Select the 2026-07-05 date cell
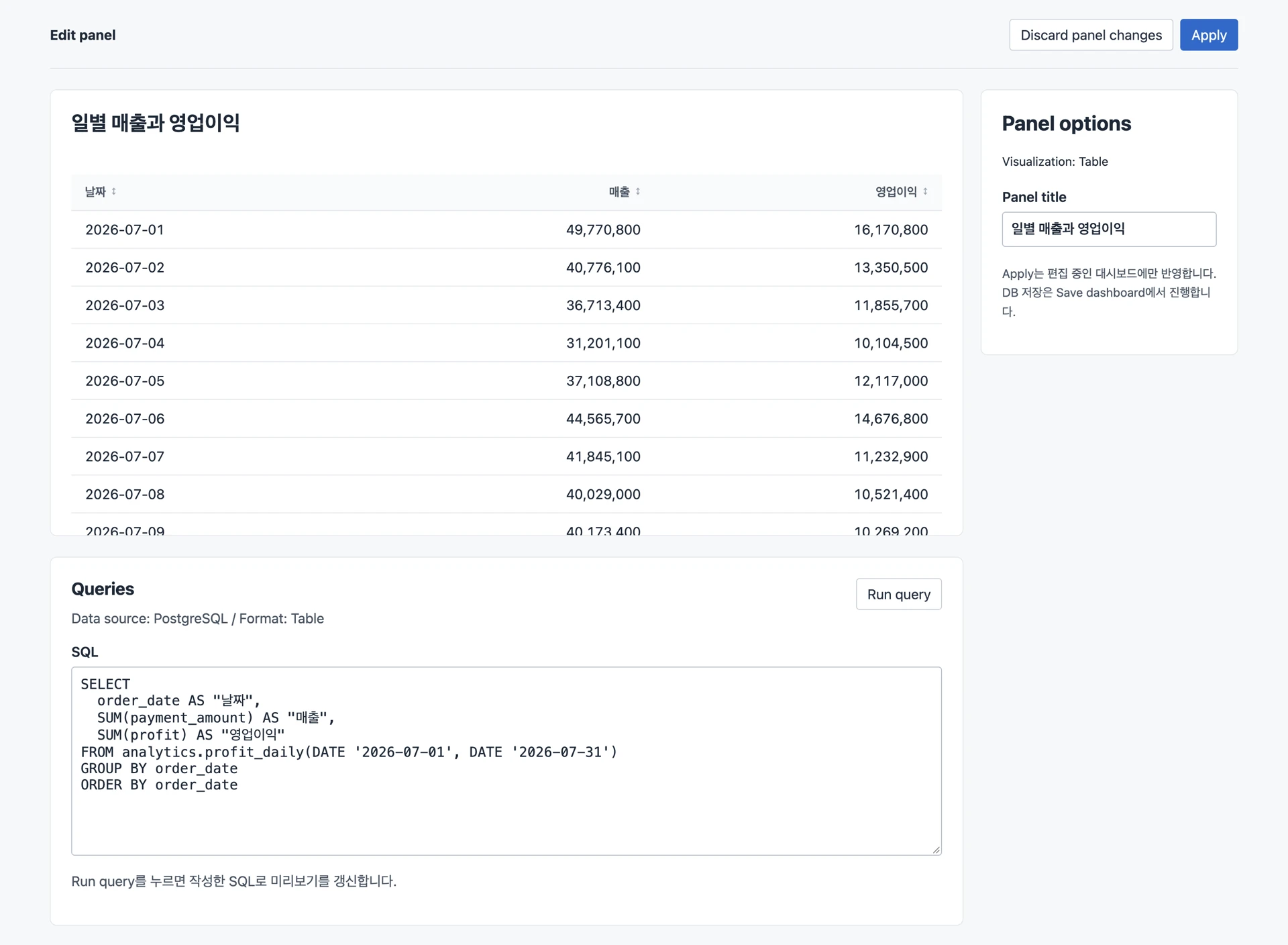1288x945 pixels. (125, 381)
